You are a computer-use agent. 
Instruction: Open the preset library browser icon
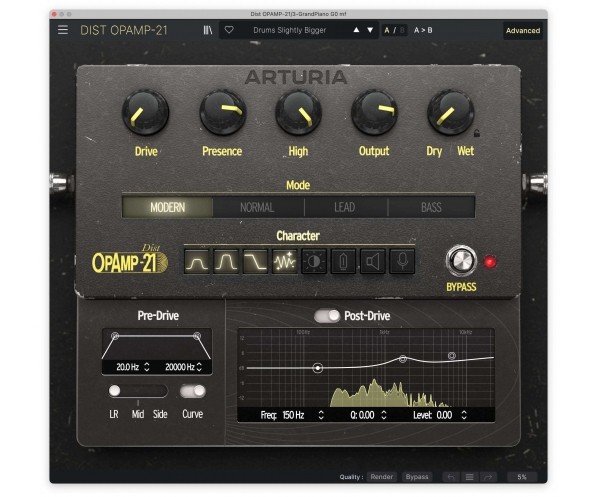click(208, 30)
